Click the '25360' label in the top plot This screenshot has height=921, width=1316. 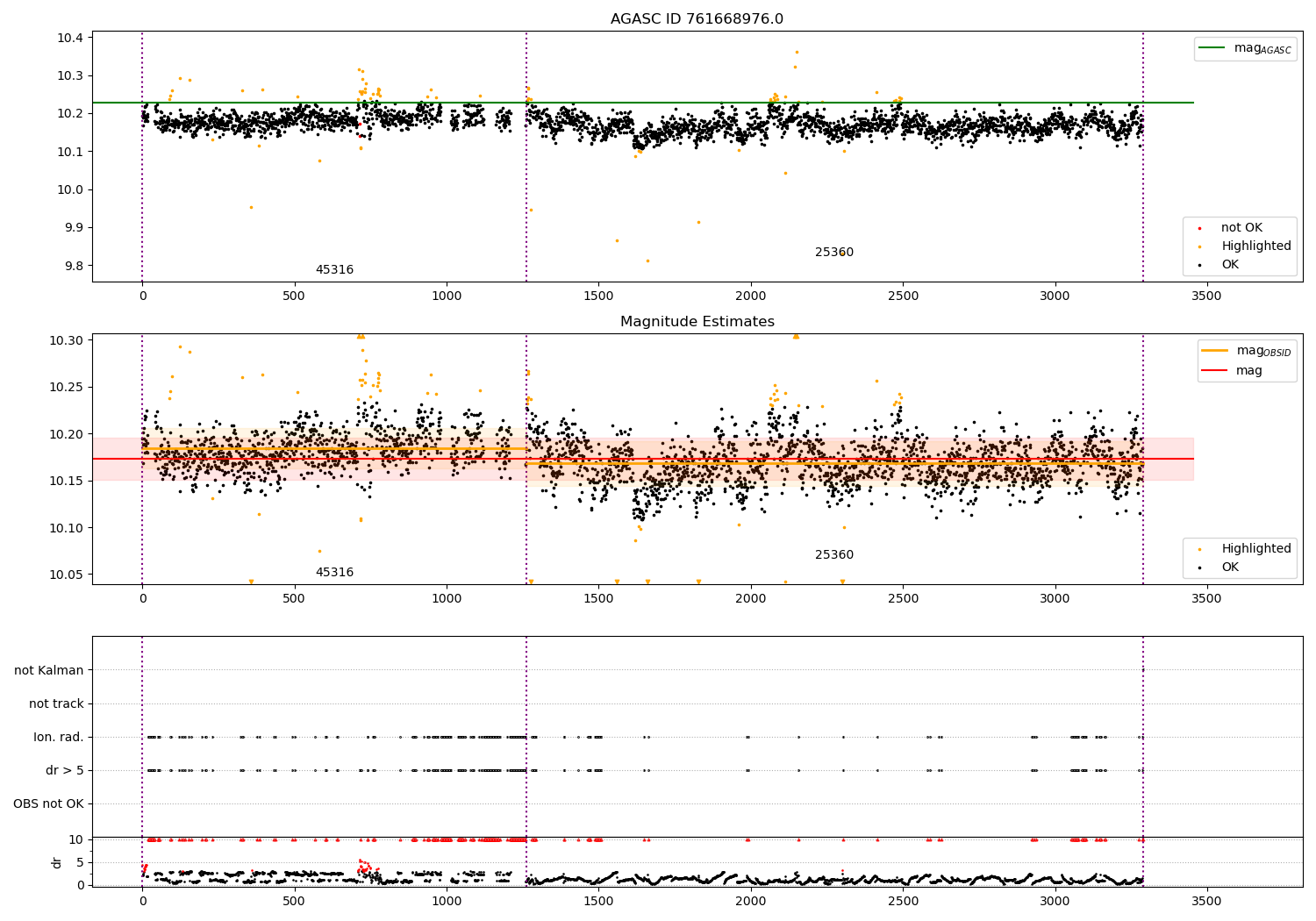[x=833, y=253]
